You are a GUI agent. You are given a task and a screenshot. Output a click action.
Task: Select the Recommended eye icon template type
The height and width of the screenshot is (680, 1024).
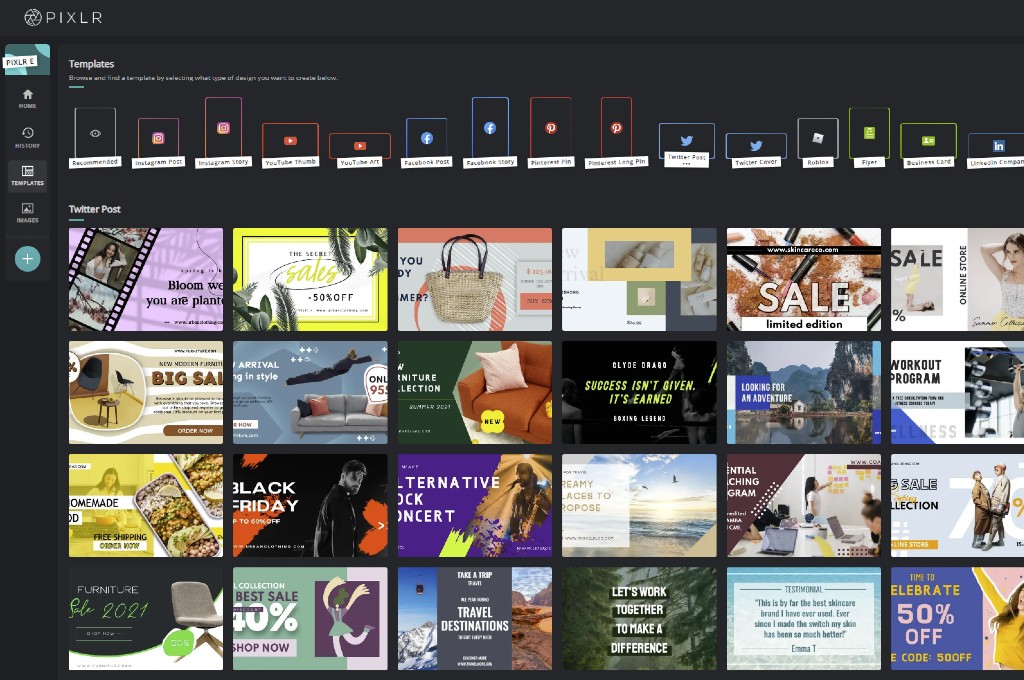(95, 133)
